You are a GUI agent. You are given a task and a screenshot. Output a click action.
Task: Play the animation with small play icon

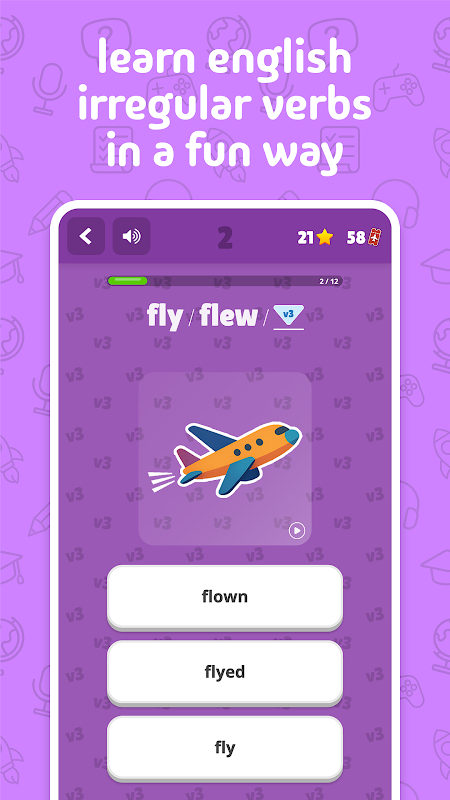[x=296, y=531]
